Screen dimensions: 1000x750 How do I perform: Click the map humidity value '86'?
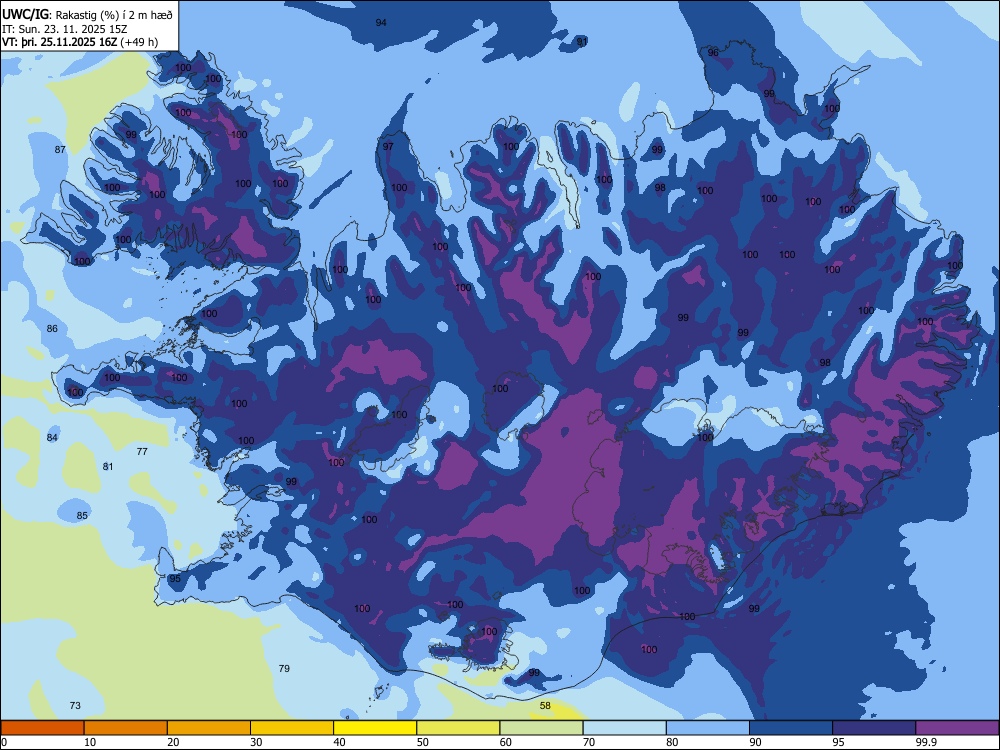[52, 328]
